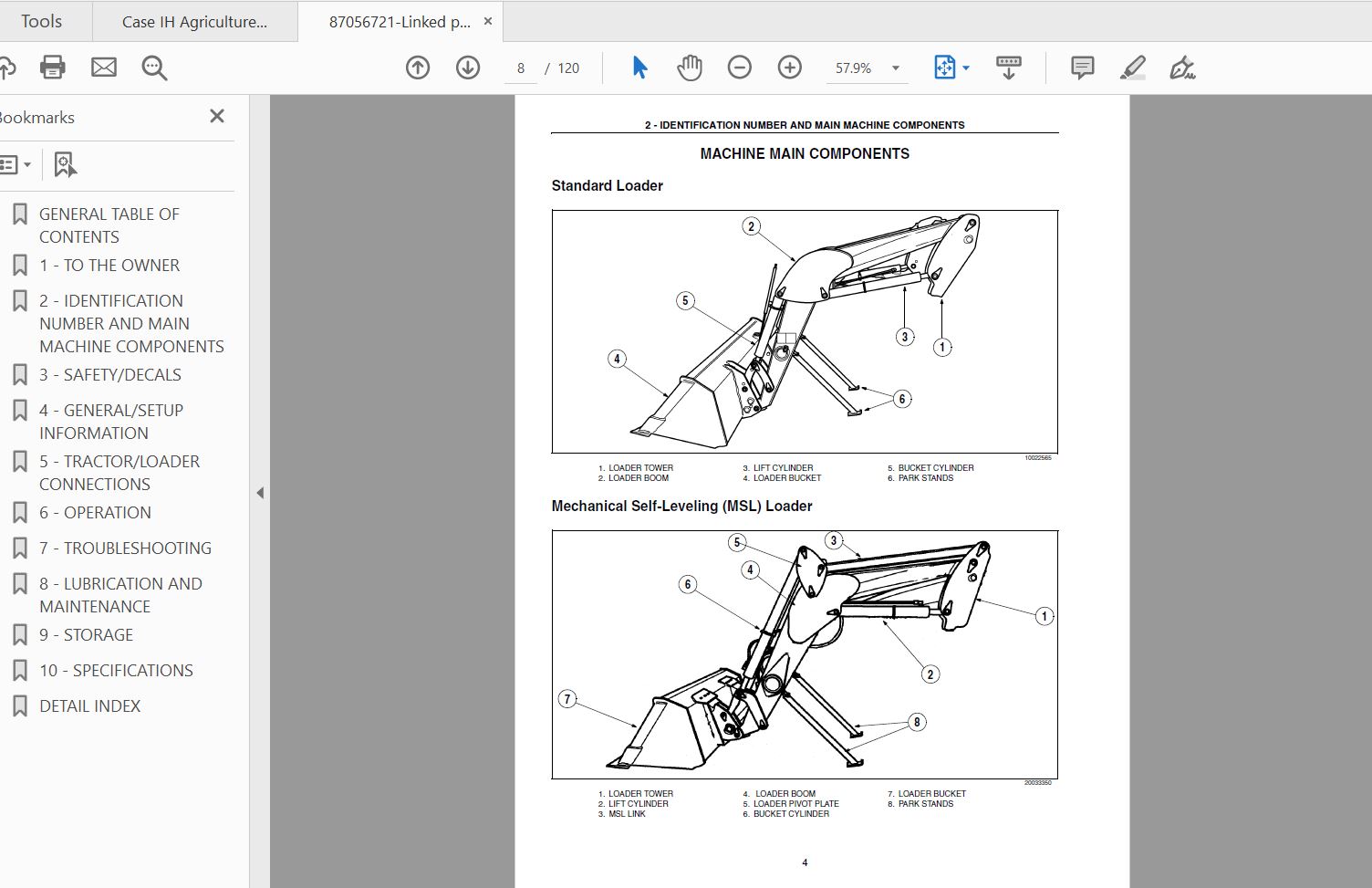
Task: Go to next page arrow
Action: [468, 68]
